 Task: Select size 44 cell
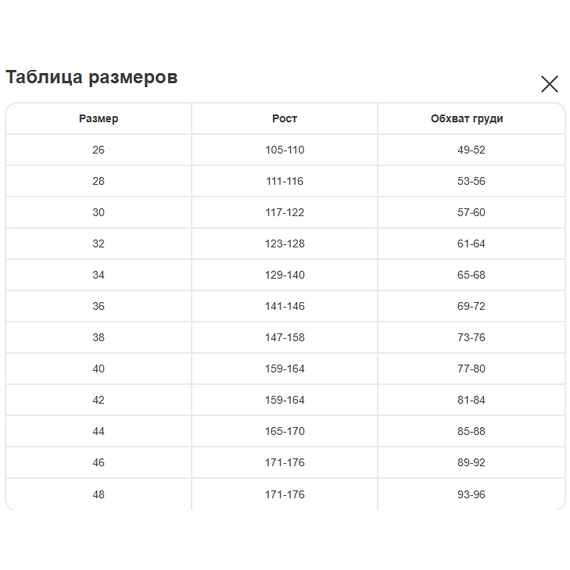(x=99, y=431)
